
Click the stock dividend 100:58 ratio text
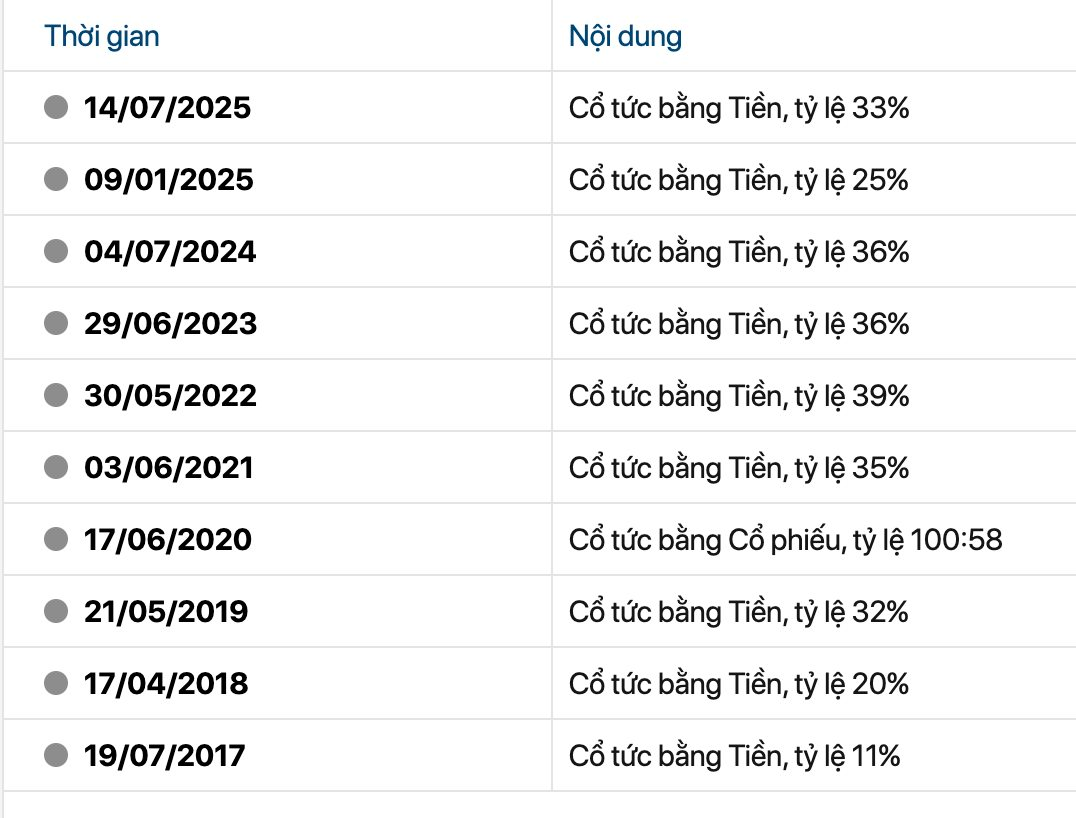pos(785,540)
